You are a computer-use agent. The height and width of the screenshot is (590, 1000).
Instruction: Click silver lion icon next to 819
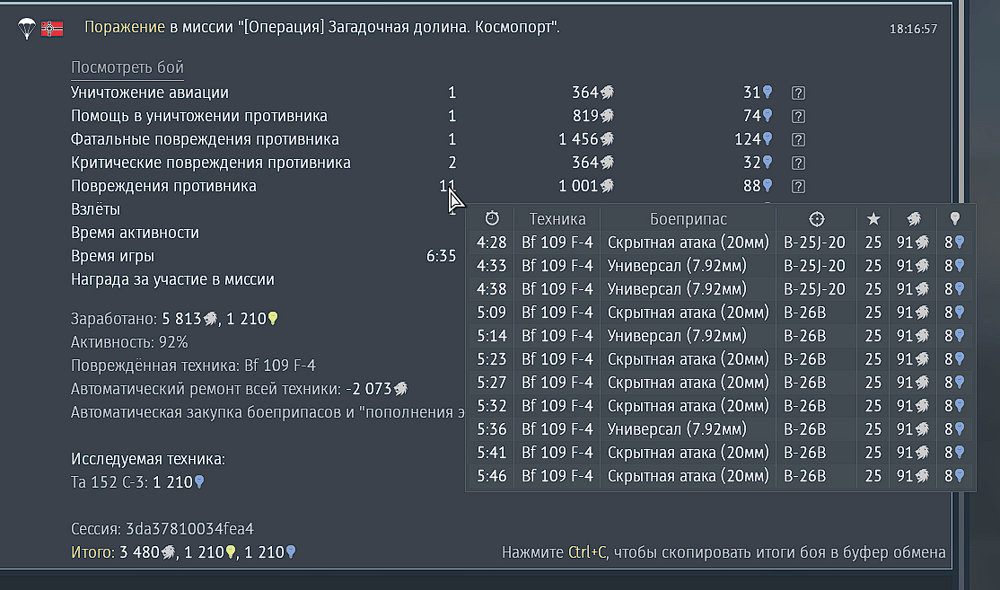point(607,115)
